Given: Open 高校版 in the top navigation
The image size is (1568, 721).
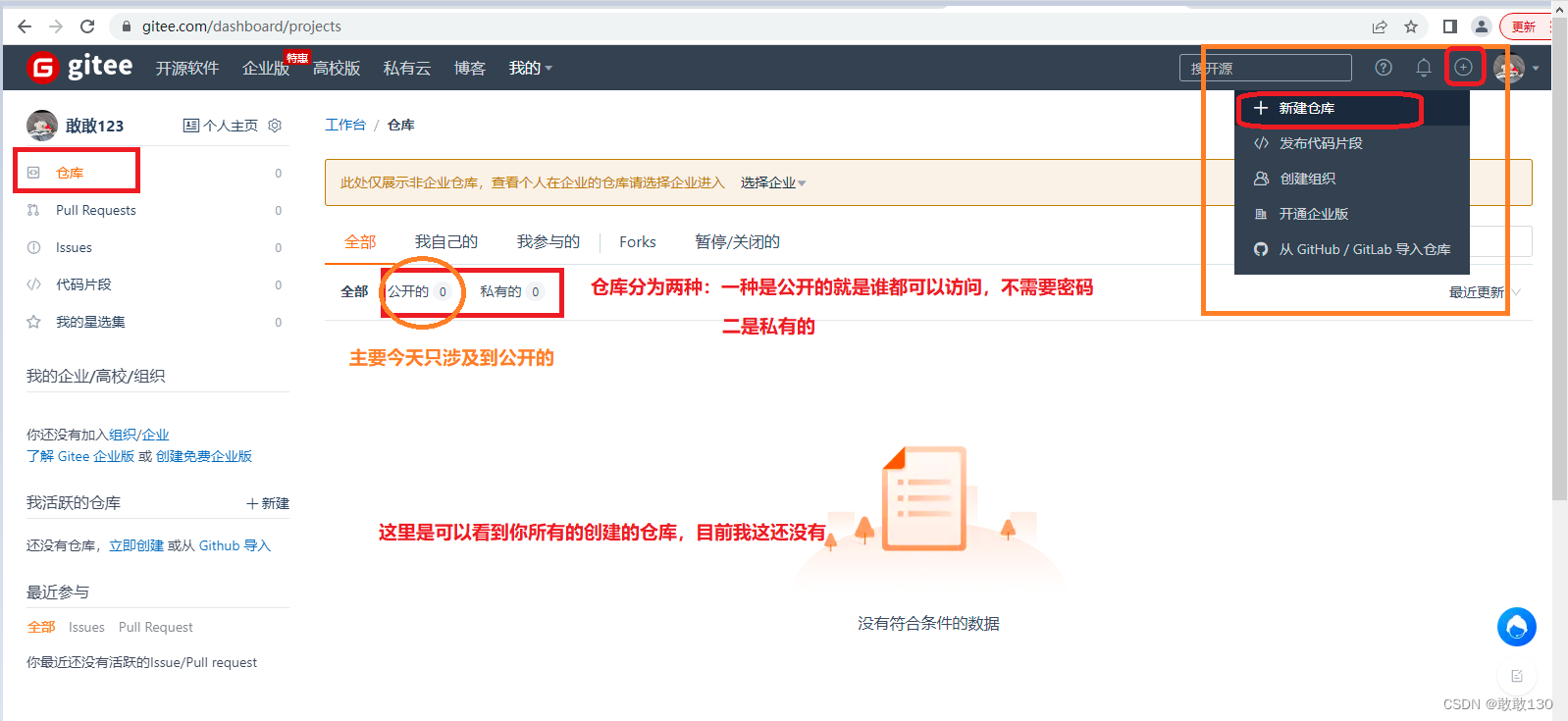Looking at the screenshot, I should coord(337,68).
